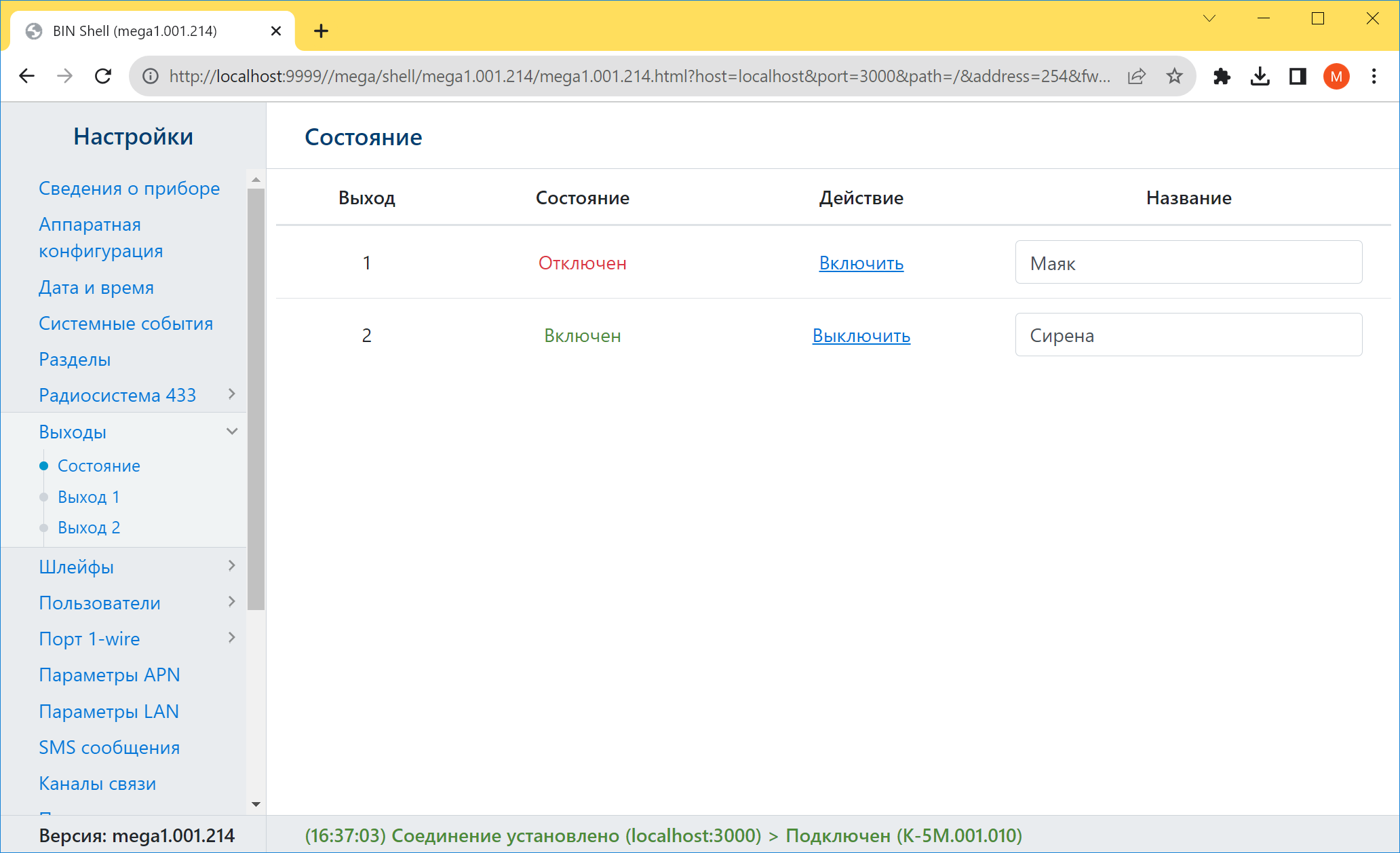The height and width of the screenshot is (853, 1400).
Task: Bookmark this page with the star icon
Action: coord(1174,76)
